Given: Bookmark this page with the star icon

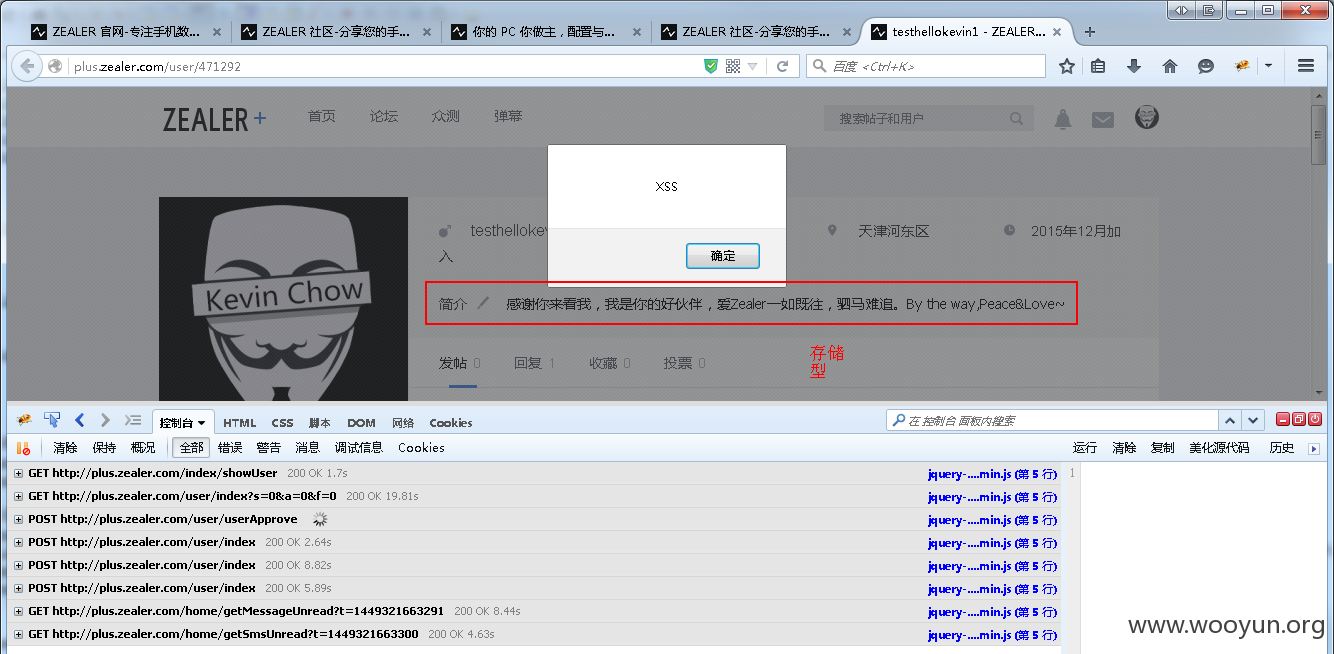Looking at the screenshot, I should (1067, 67).
